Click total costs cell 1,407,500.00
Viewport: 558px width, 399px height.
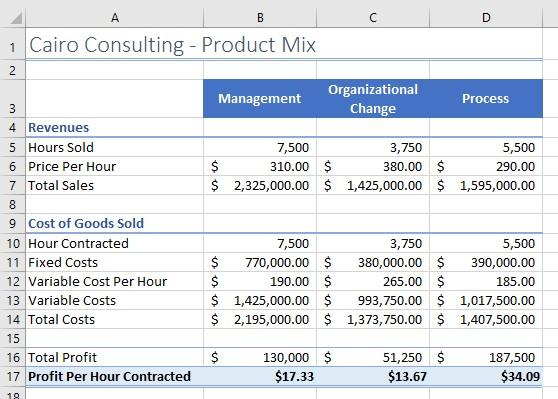pyautogui.click(x=486, y=319)
